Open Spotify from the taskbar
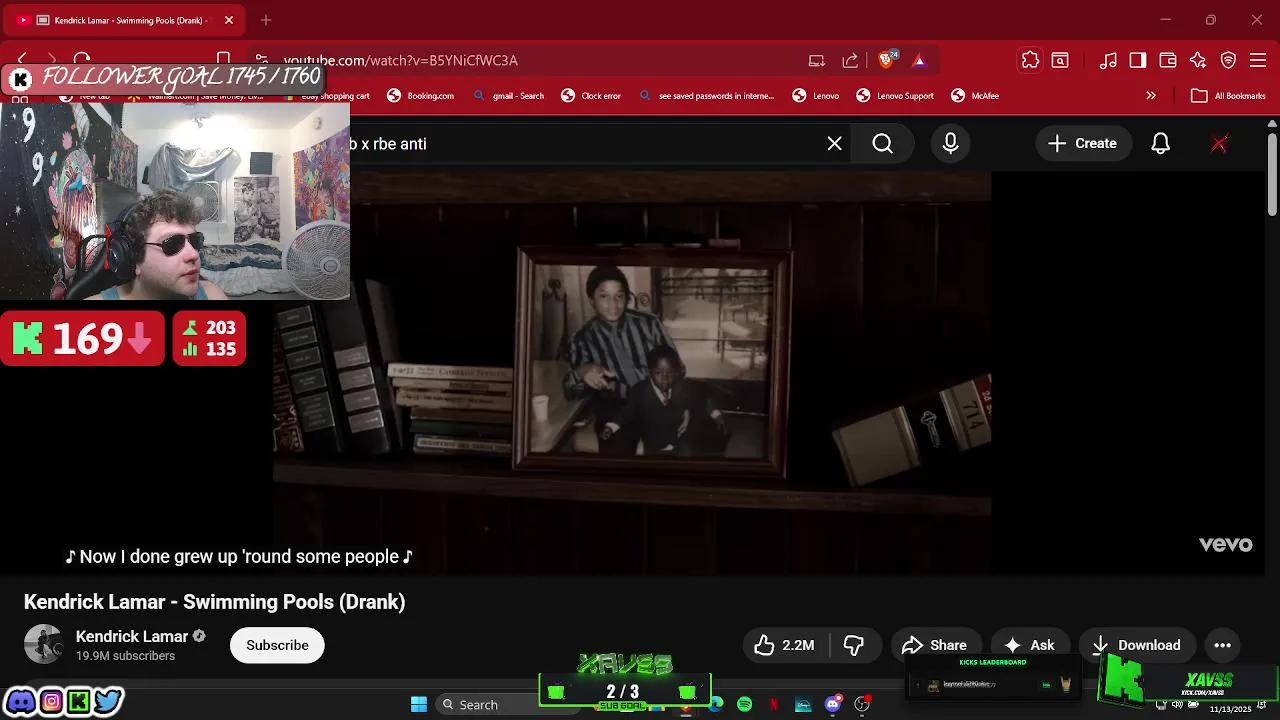This screenshot has width=1280, height=720. (x=744, y=705)
